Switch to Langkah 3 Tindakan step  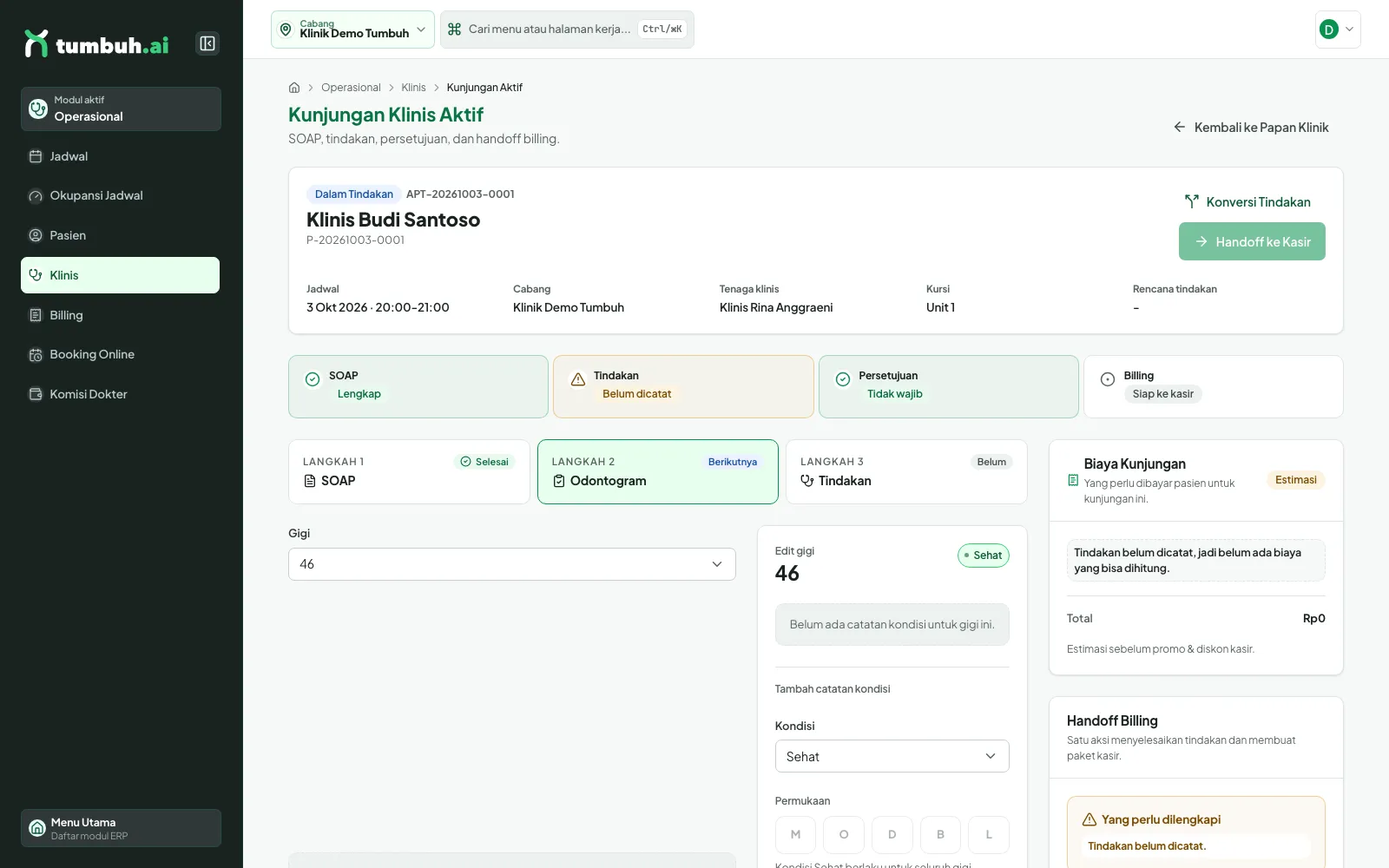click(906, 471)
